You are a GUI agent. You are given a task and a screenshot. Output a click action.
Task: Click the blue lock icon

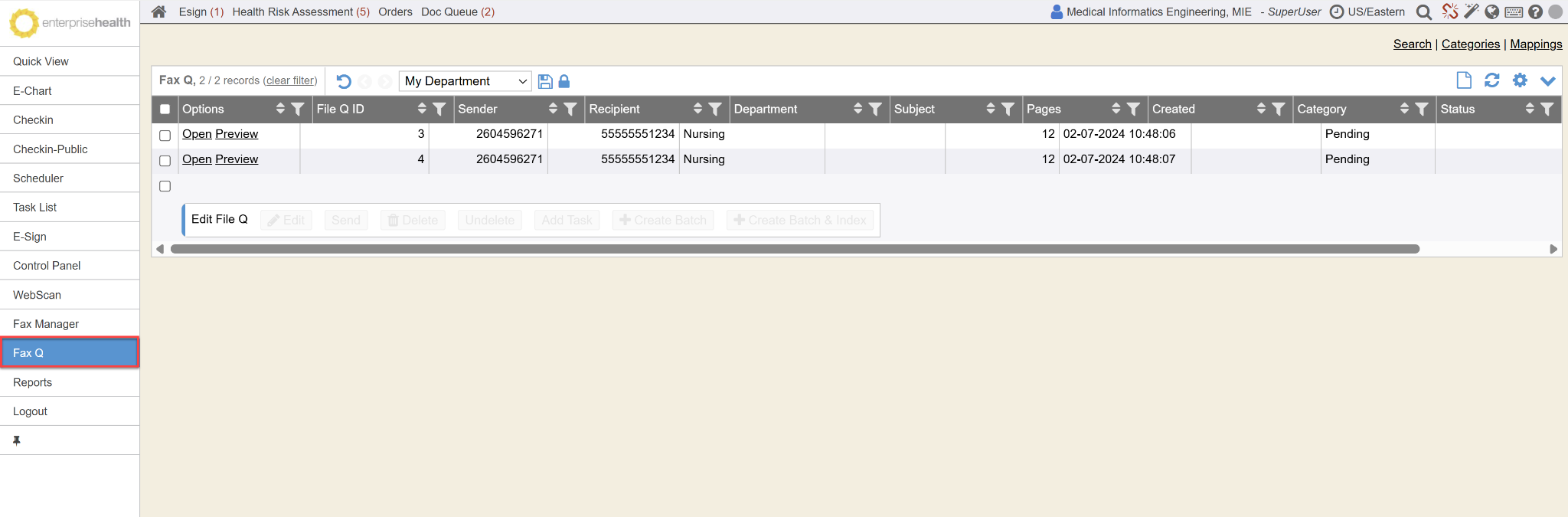point(564,81)
